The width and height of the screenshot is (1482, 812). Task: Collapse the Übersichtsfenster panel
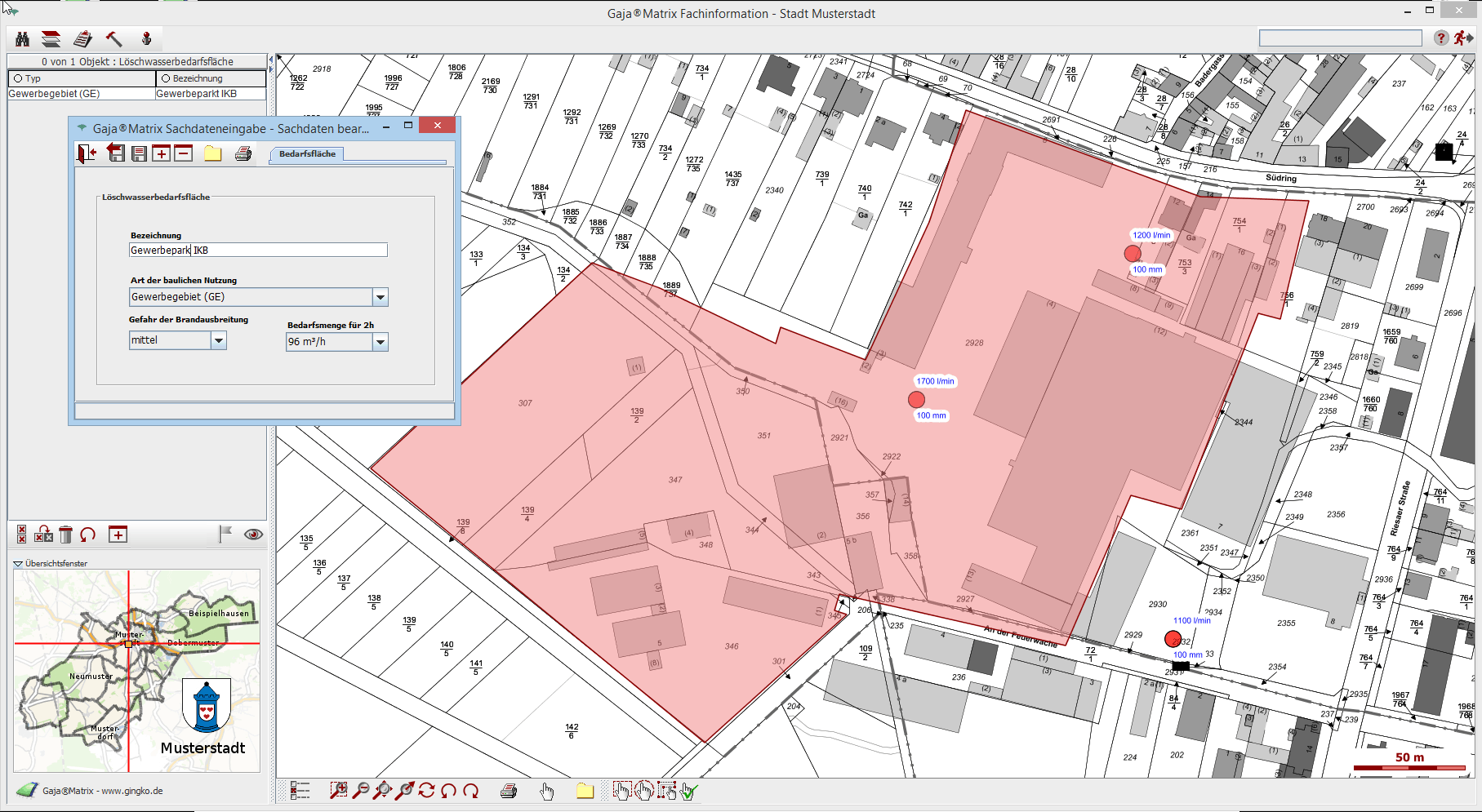coord(18,563)
